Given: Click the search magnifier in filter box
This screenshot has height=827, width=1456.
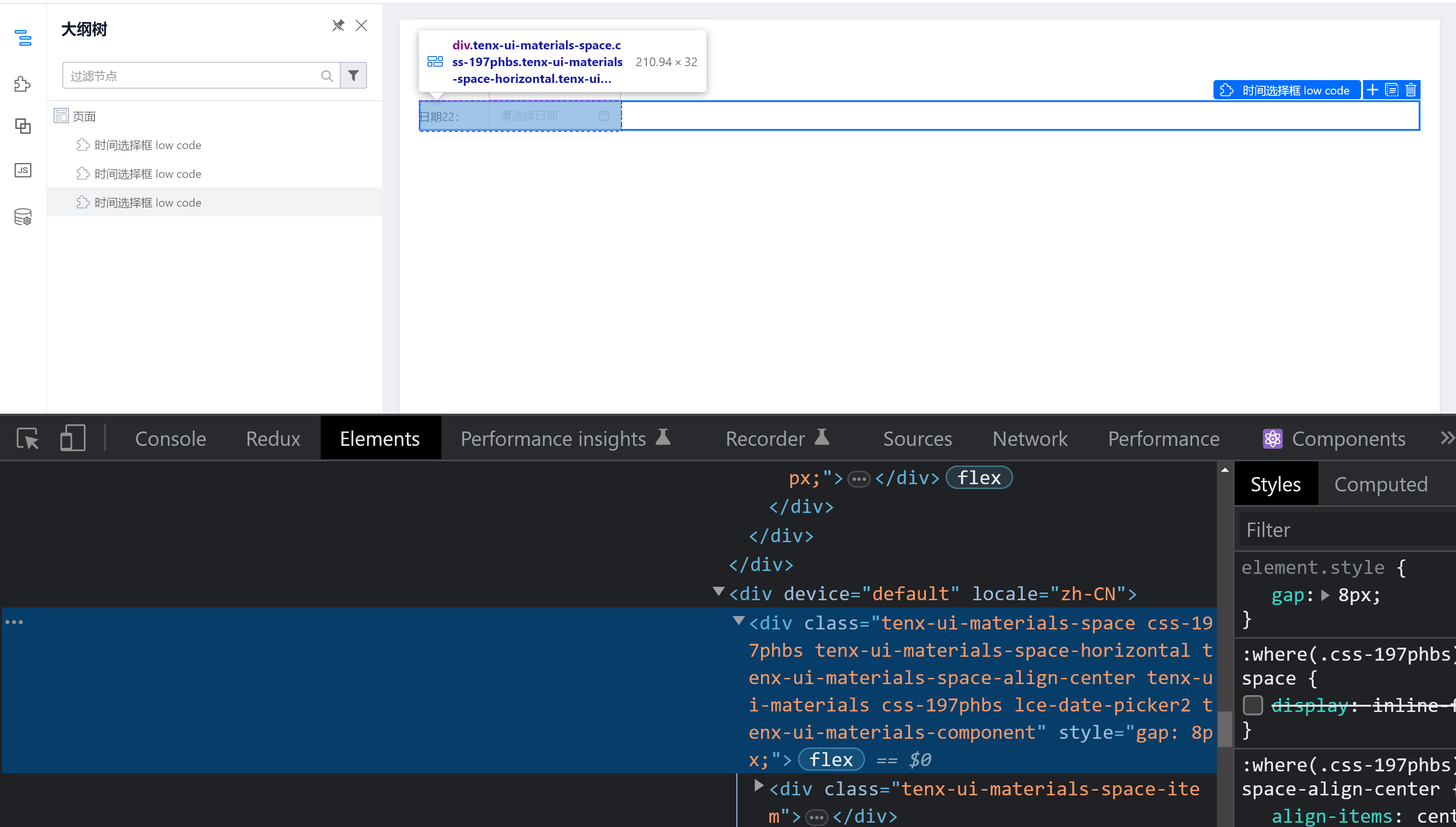Looking at the screenshot, I should point(327,76).
